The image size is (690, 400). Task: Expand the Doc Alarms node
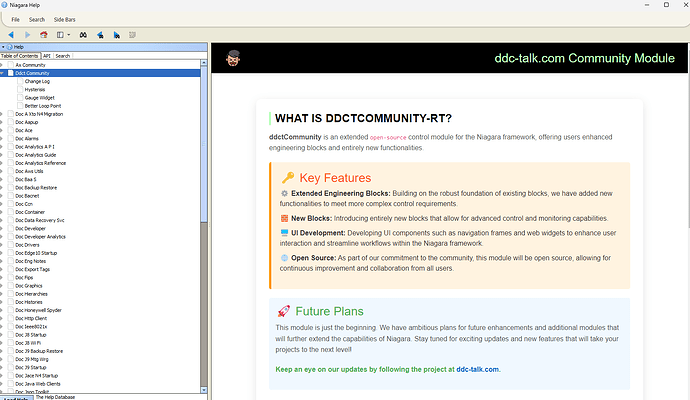point(2,139)
